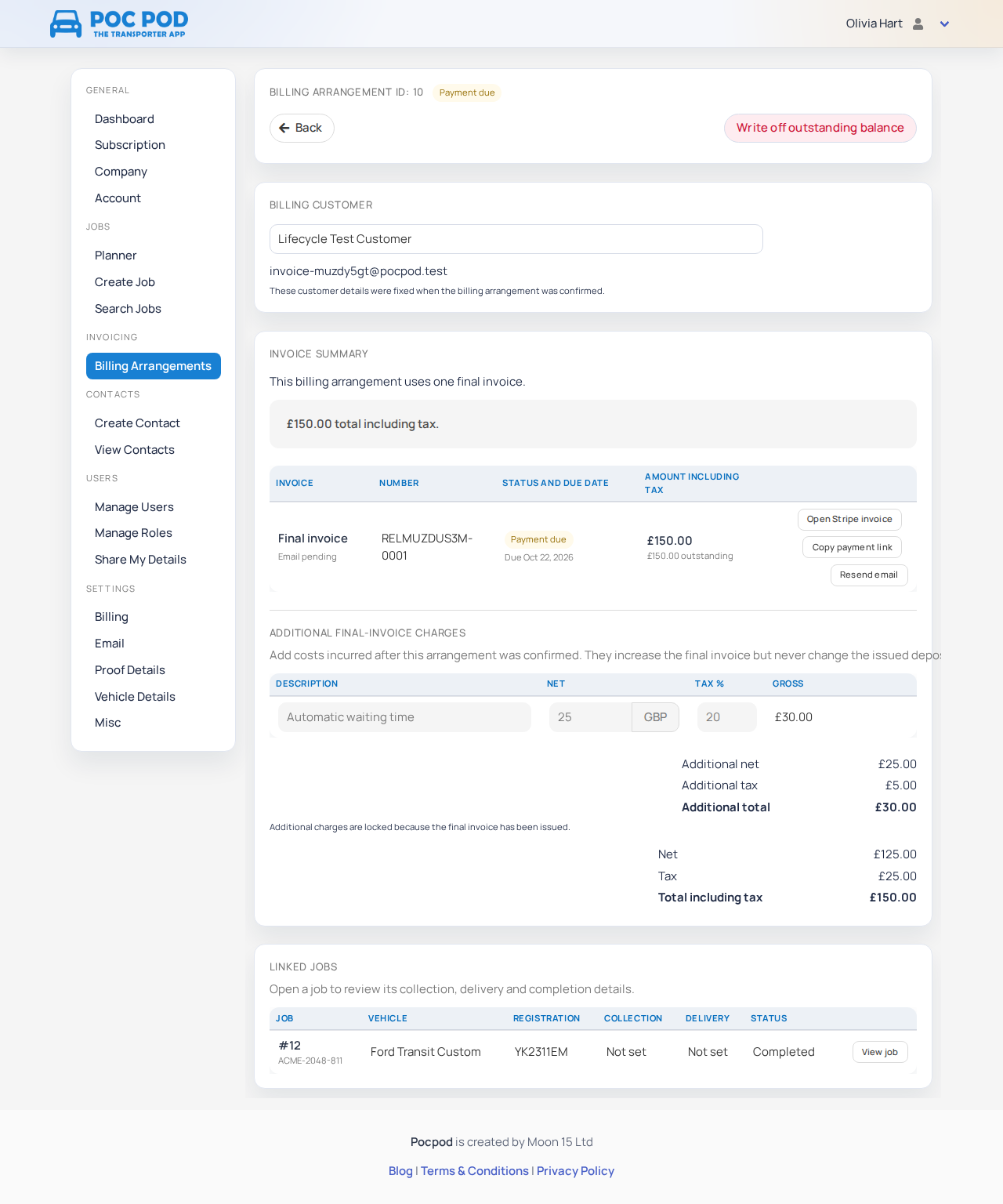Open Terms & Conditions link
Viewport: 1003px width, 1204px height.
pos(475,1171)
